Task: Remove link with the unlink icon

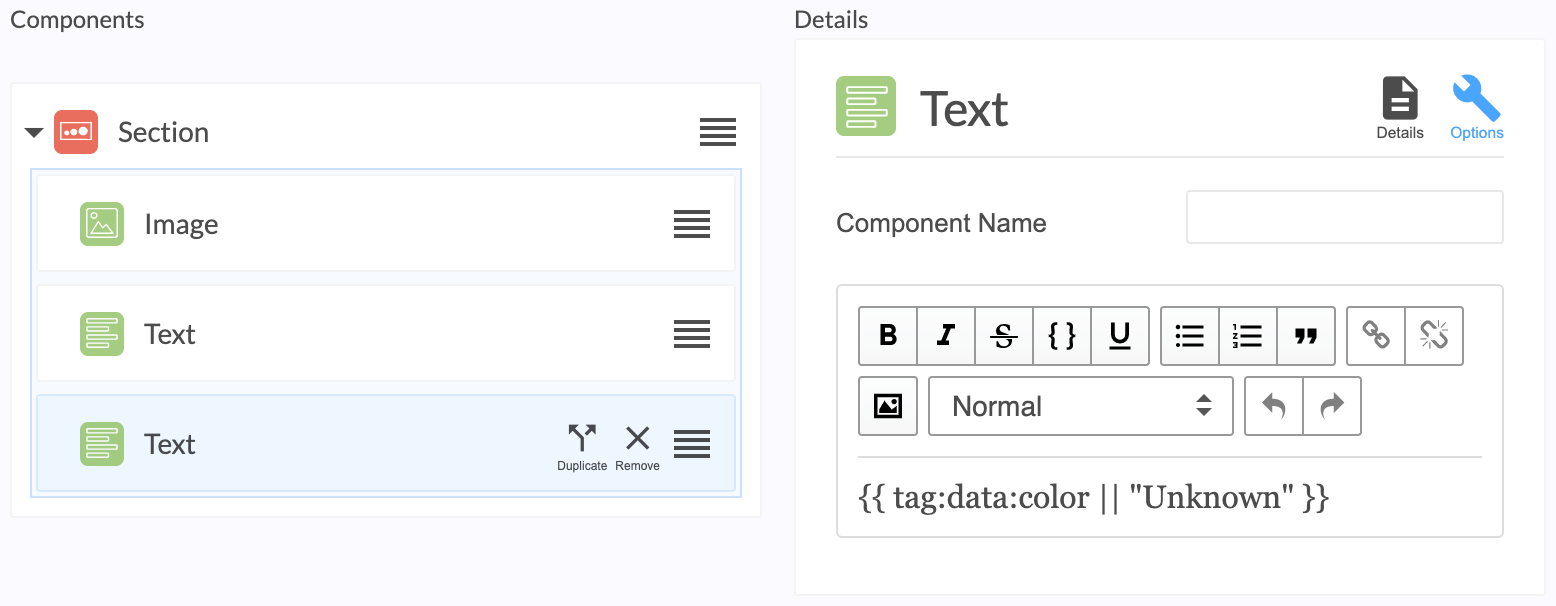Action: tap(1434, 335)
